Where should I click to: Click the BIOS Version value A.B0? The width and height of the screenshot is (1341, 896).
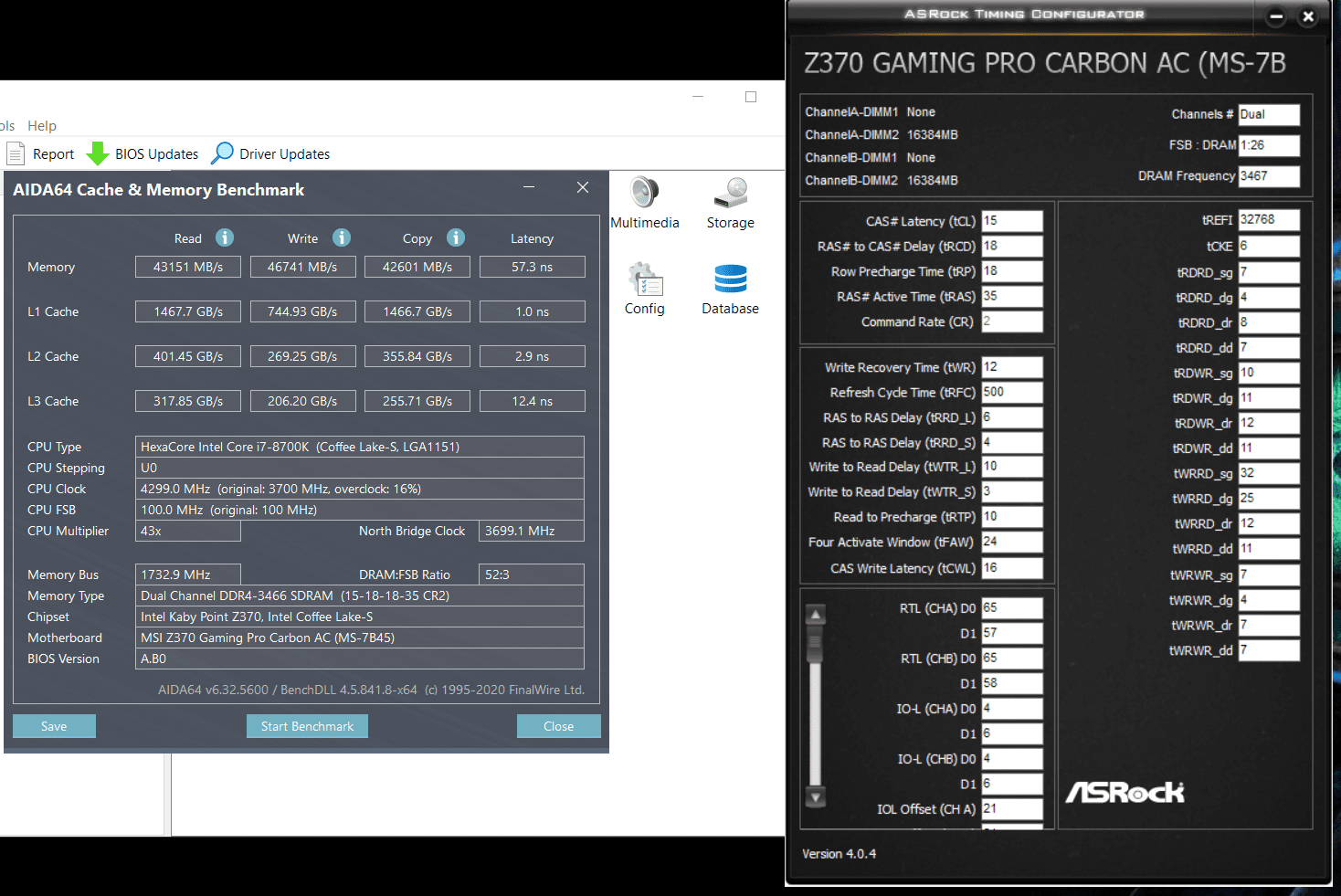click(360, 659)
